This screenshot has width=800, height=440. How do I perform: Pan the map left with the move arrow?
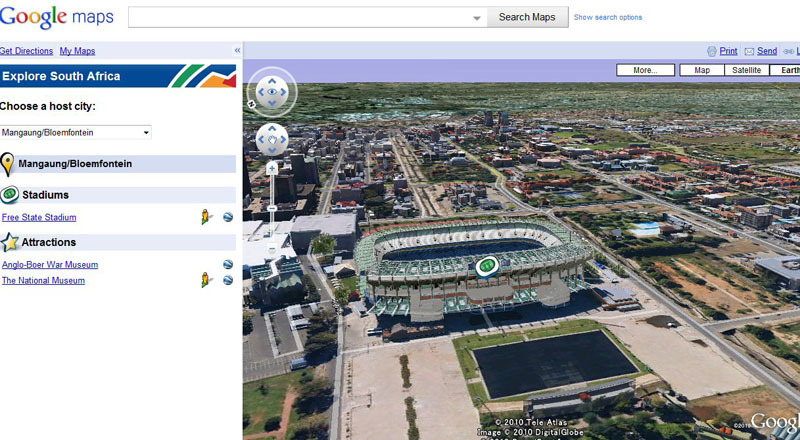tap(261, 139)
